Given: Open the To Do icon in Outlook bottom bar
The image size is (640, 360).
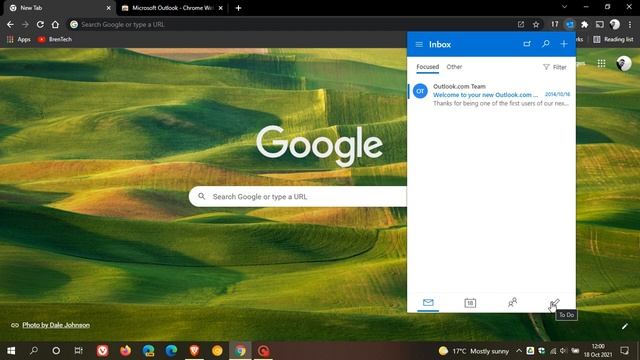Looking at the screenshot, I should click(x=554, y=302).
